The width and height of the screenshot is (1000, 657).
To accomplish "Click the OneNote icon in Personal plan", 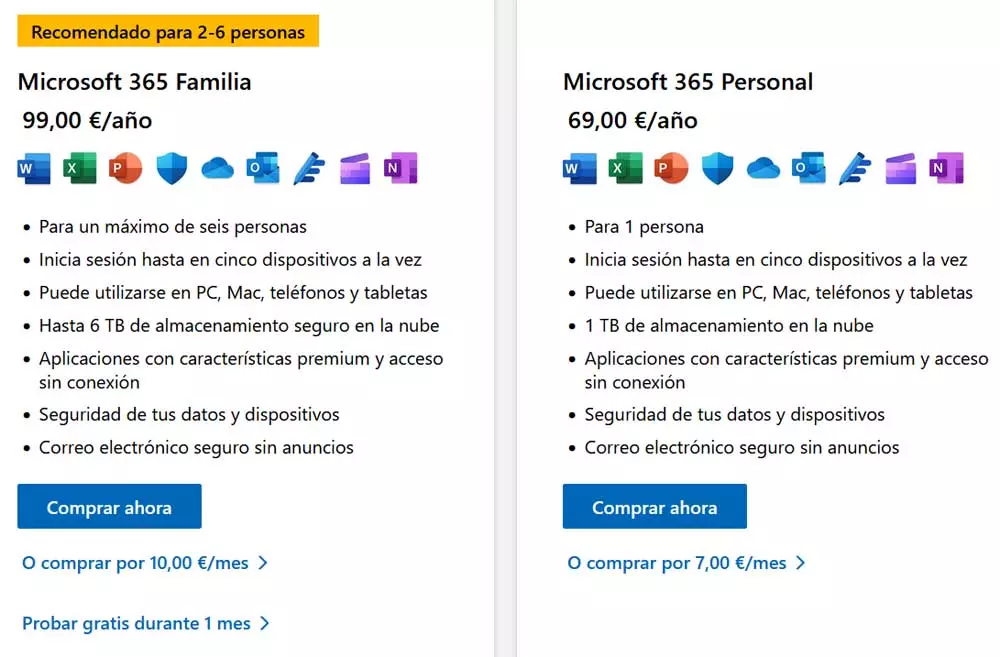I will tap(946, 168).
